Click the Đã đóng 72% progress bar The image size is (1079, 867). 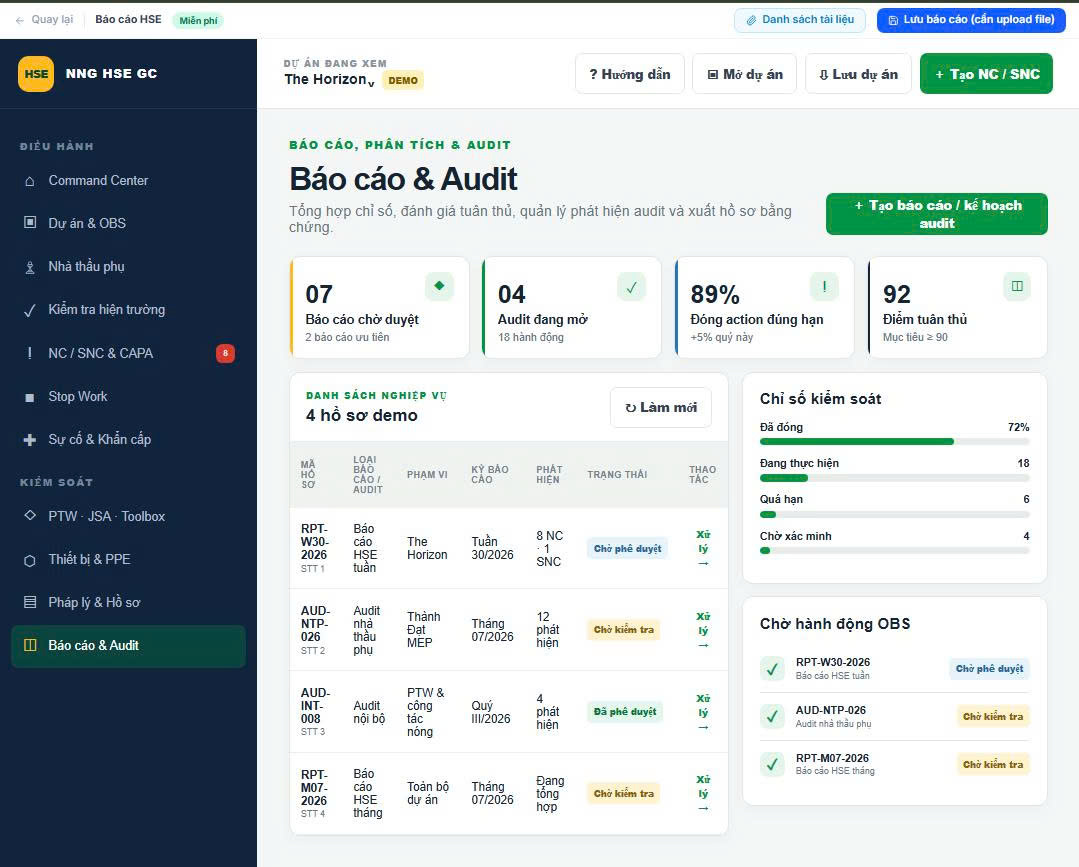(895, 442)
